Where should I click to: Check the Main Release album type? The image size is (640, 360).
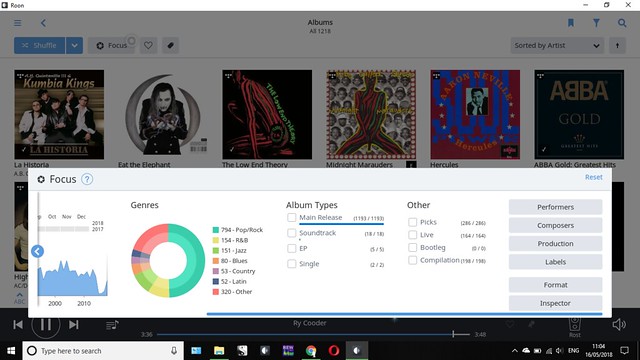(x=291, y=218)
